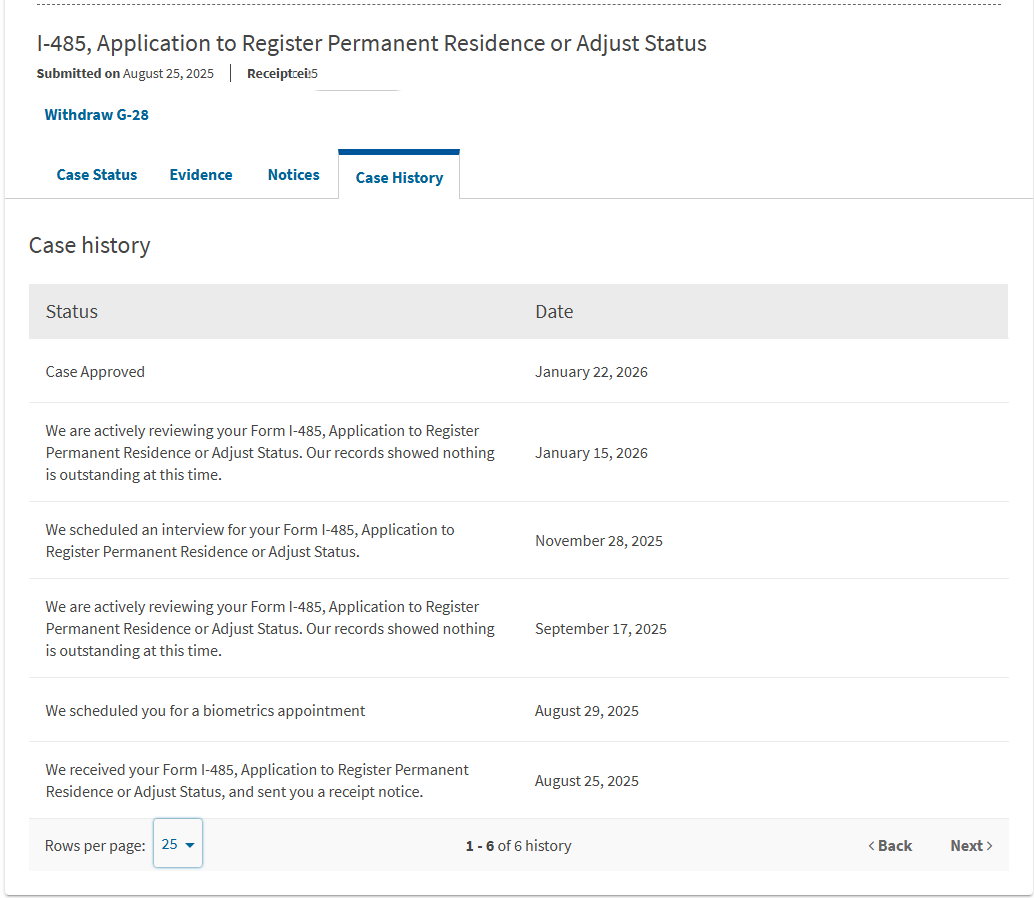Go to the Notices tab
The width and height of the screenshot is (1034, 898).
pyautogui.click(x=294, y=175)
